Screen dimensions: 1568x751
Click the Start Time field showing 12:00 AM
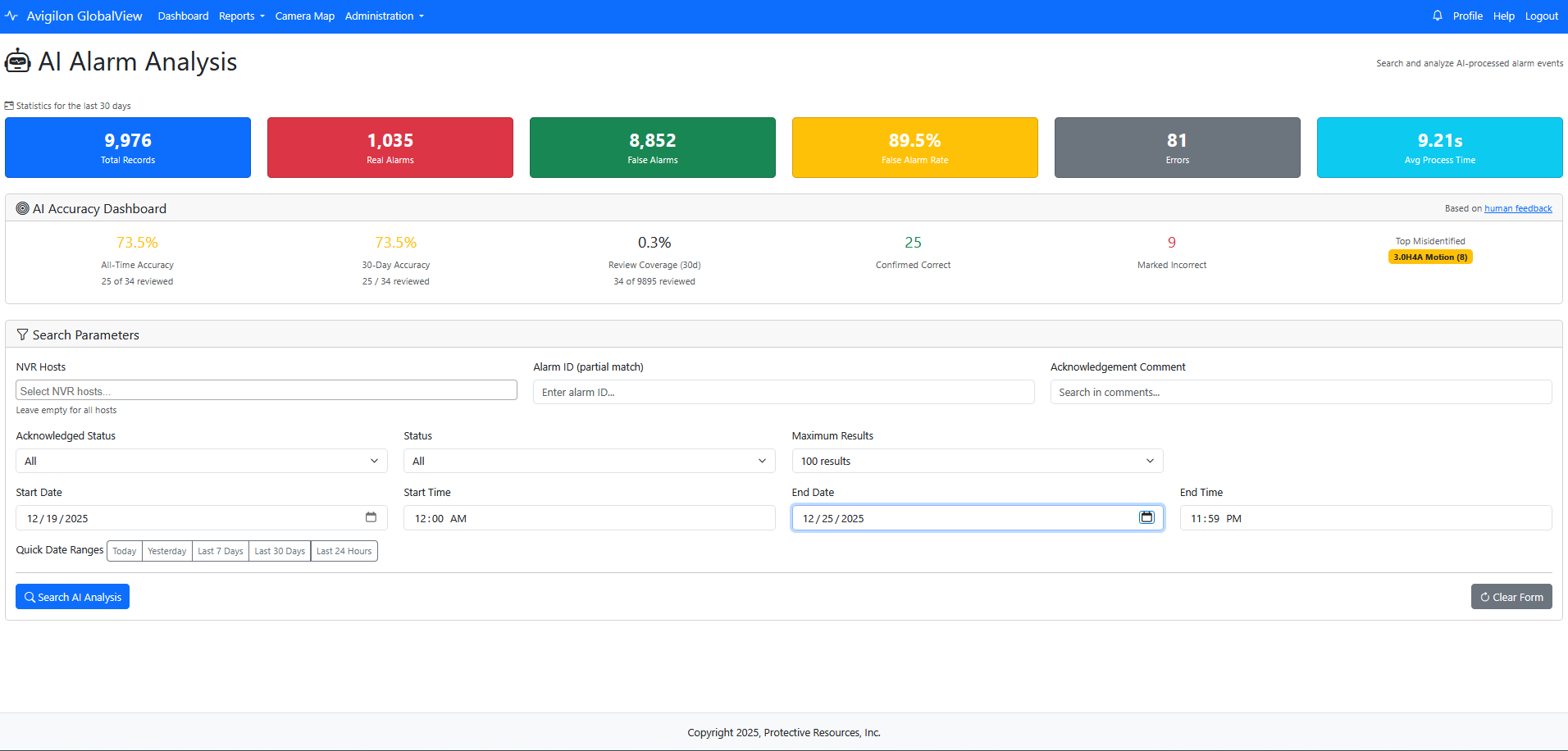[x=590, y=518]
